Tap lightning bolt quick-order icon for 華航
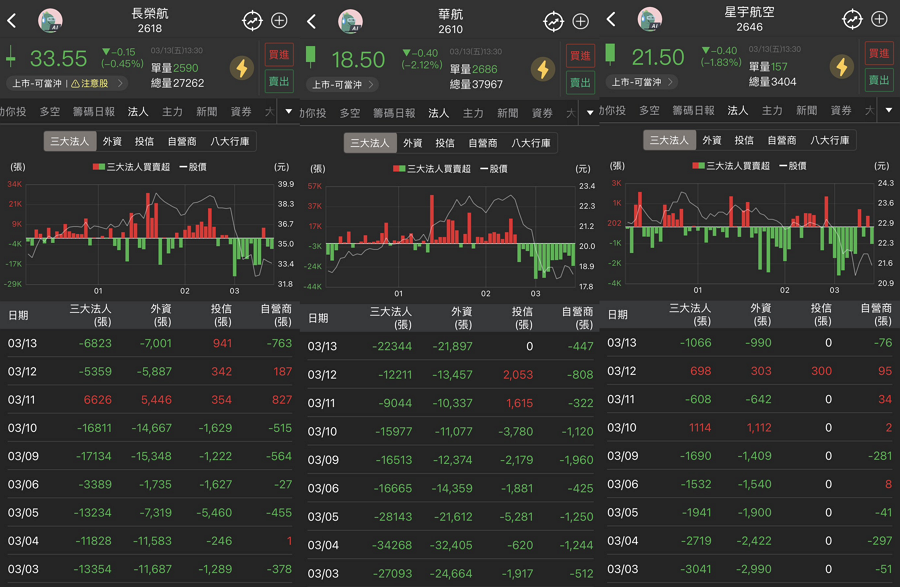Image resolution: width=900 pixels, height=587 pixels. click(542, 69)
